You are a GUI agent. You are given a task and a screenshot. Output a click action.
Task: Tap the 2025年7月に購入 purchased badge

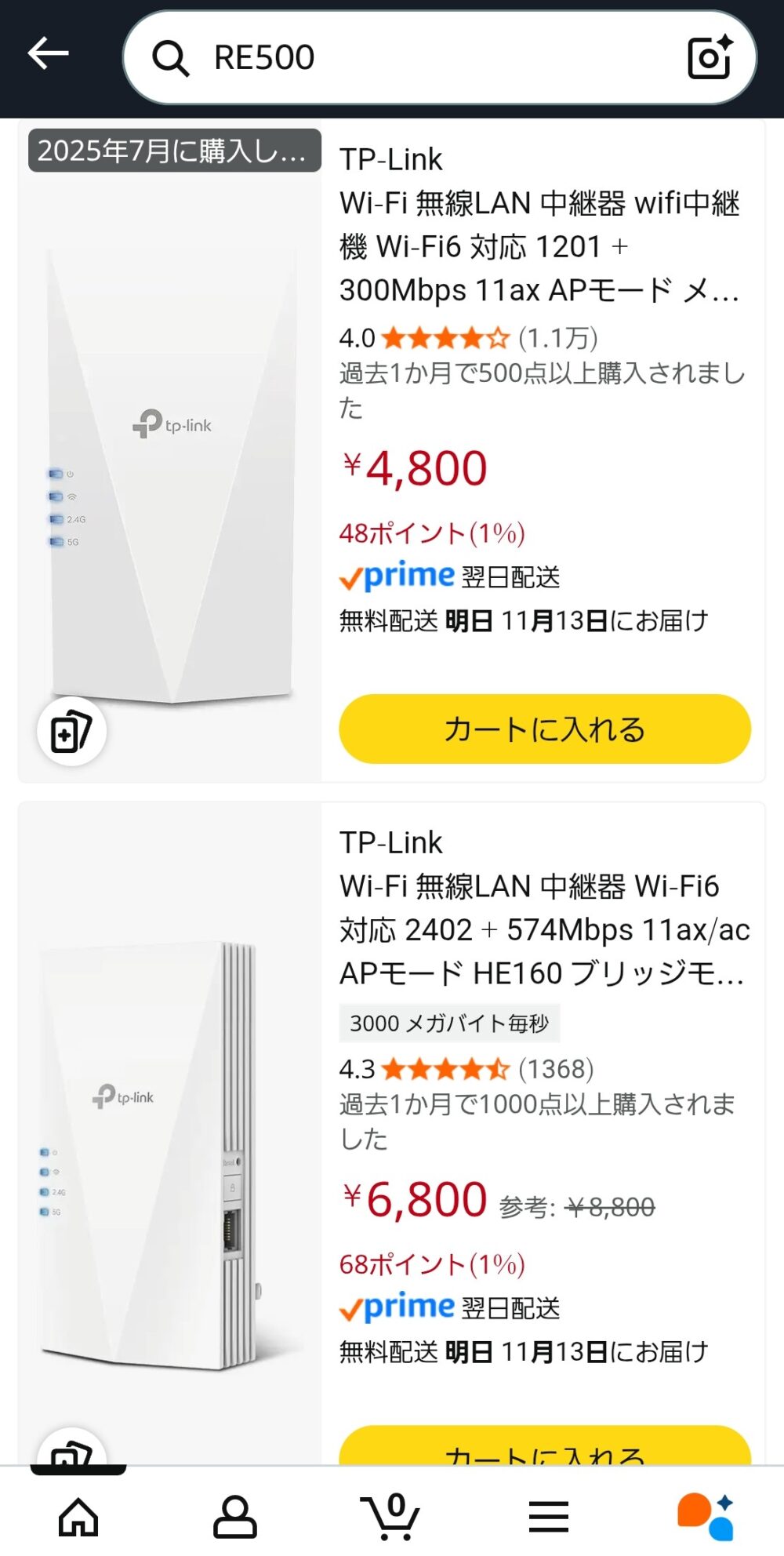174,151
